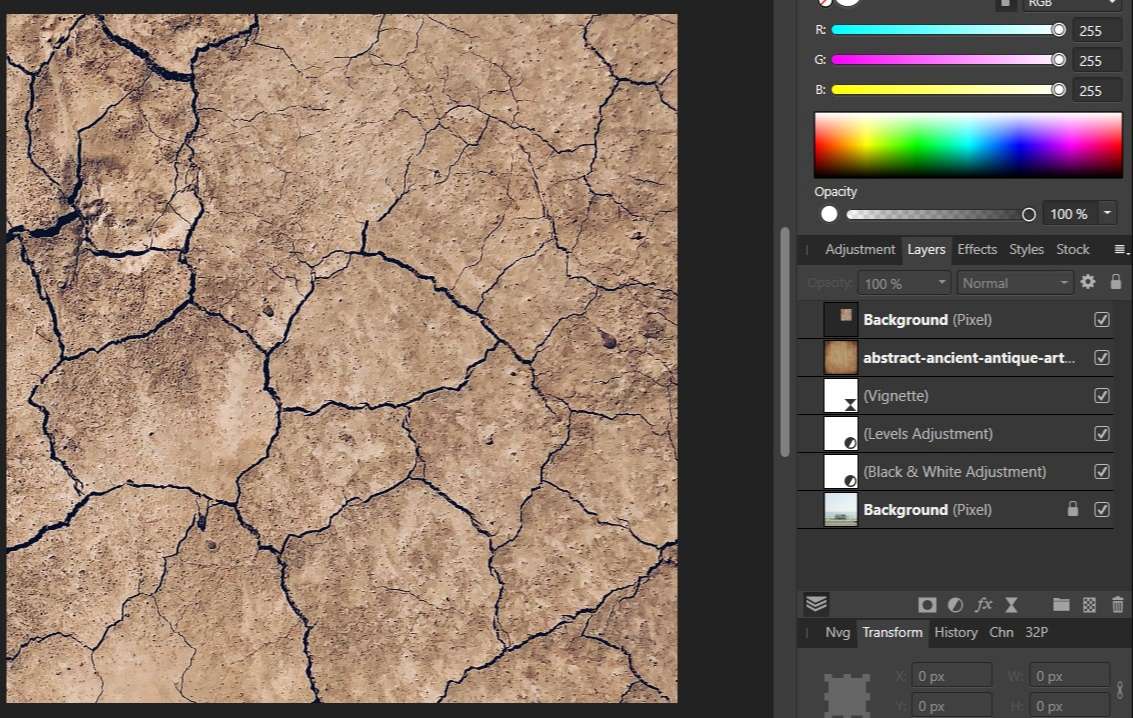1133x718 pixels.
Task: Switch to the Effects tab
Action: pos(976,250)
